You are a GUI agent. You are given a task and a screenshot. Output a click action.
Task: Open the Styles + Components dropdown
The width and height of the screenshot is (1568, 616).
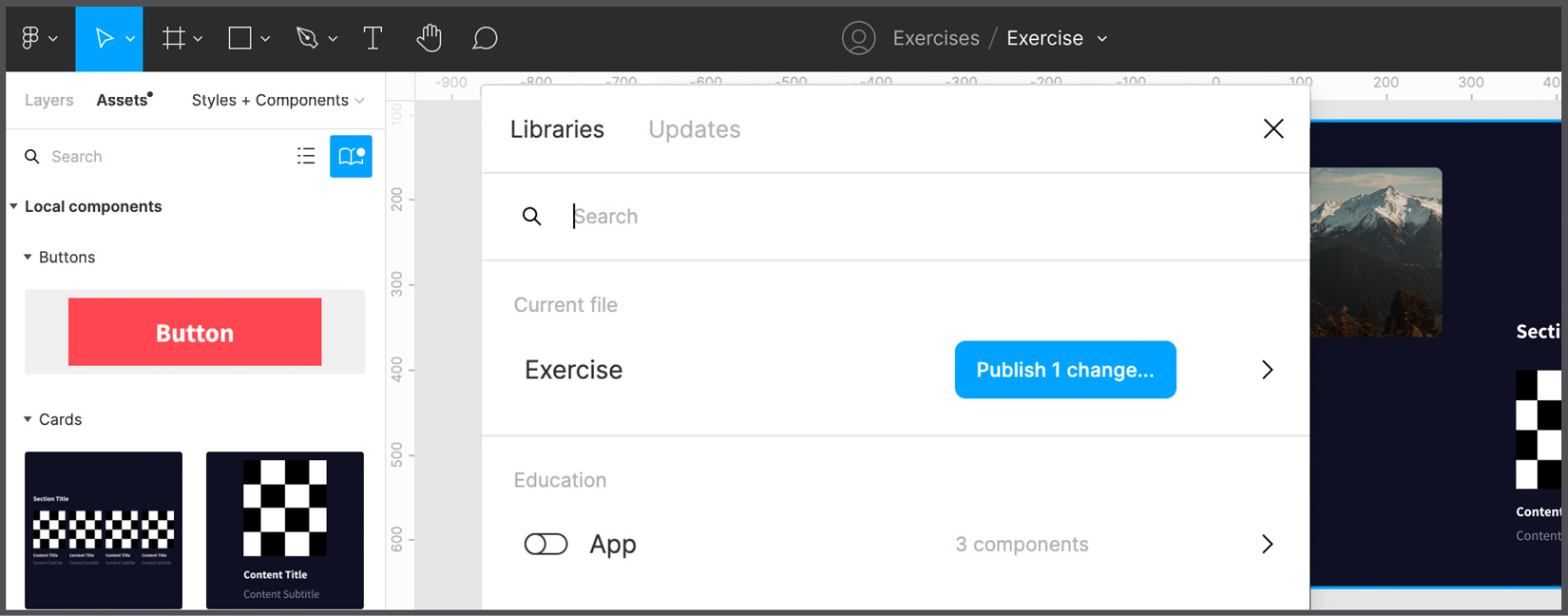tap(276, 100)
